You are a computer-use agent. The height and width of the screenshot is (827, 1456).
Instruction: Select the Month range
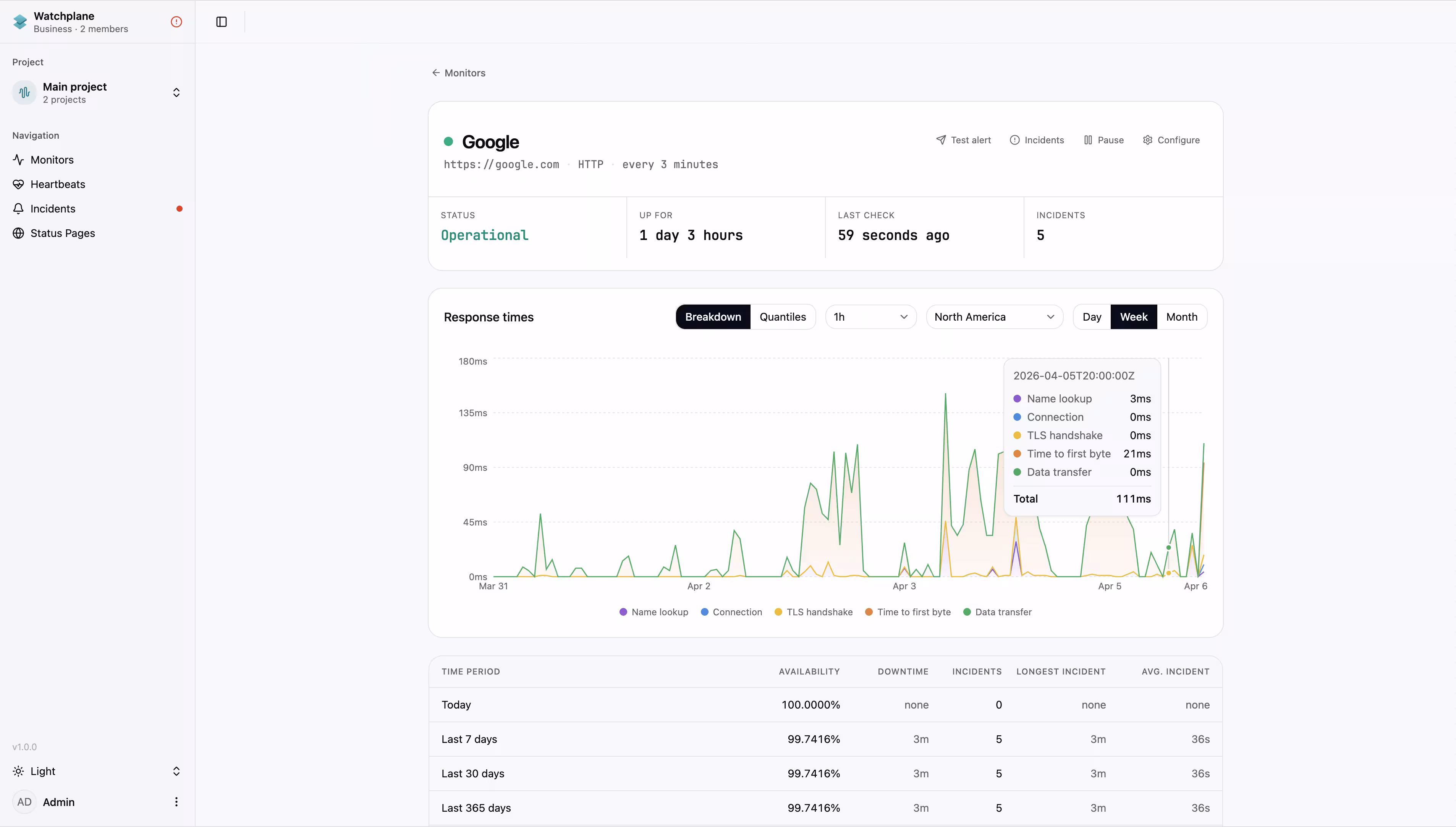tap(1182, 317)
